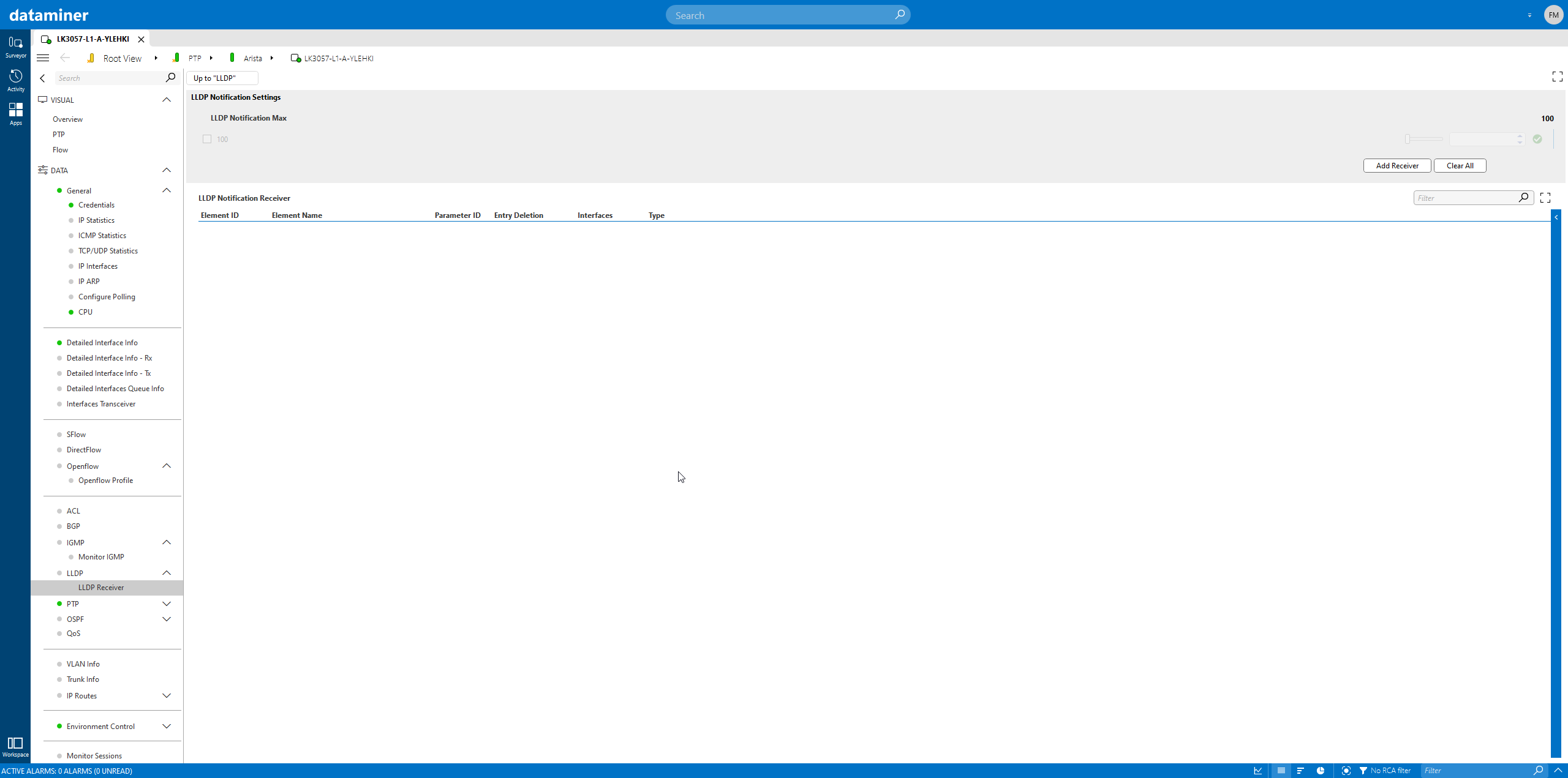The width and height of the screenshot is (1568, 778).
Task: Open the Overview visual page
Action: click(x=67, y=119)
